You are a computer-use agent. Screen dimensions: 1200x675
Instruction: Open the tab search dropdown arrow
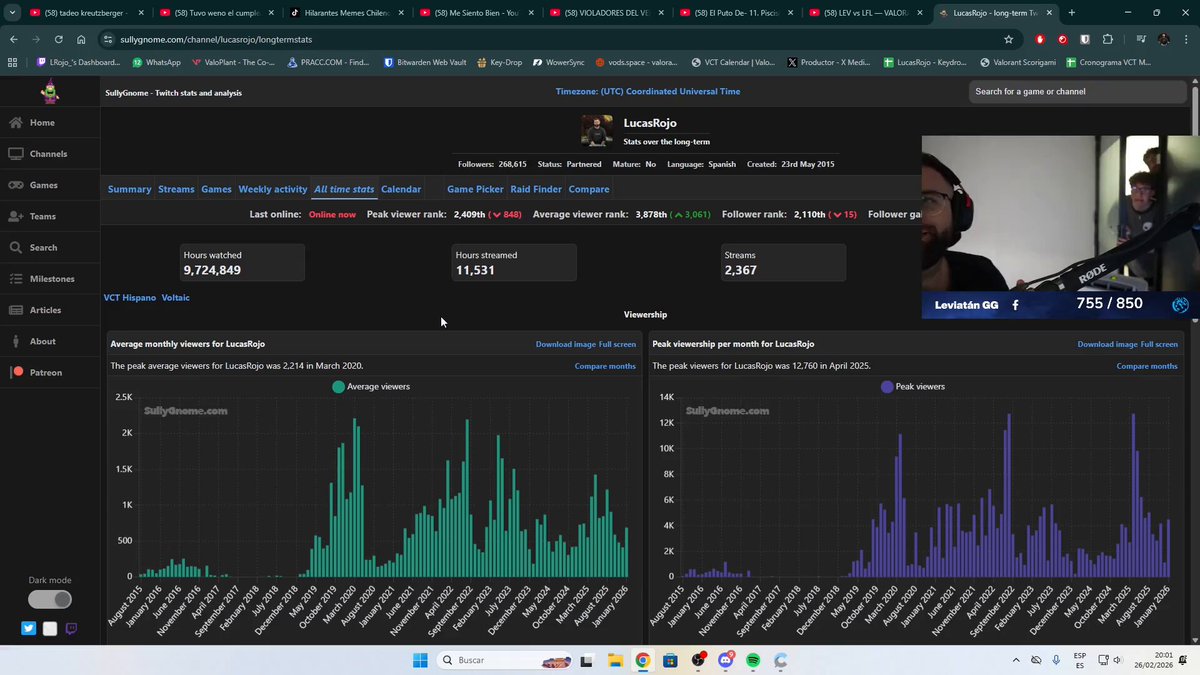(12, 13)
